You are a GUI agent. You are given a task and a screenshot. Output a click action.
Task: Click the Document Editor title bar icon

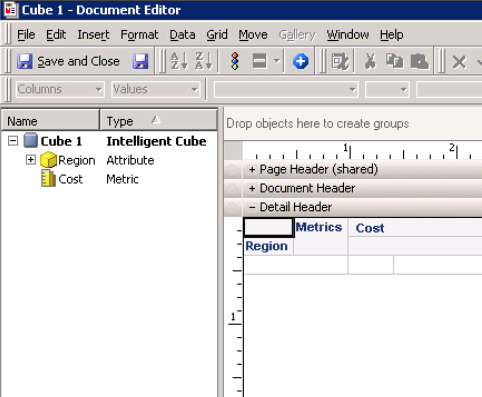10,9
